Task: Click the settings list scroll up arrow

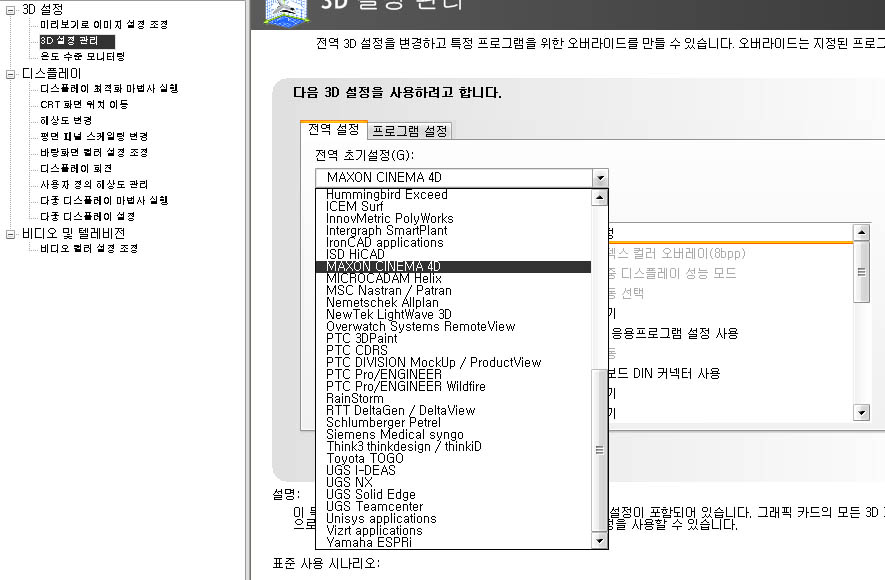Action: (861, 232)
